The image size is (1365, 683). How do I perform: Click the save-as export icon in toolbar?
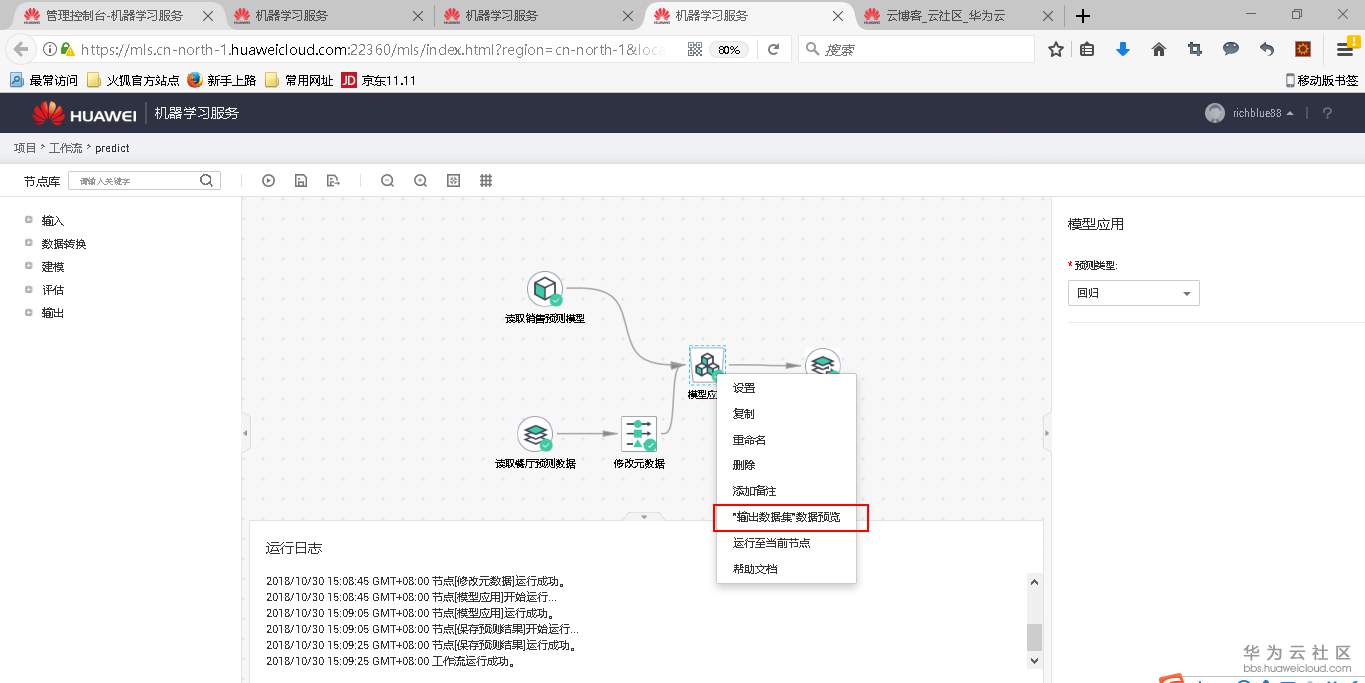pyautogui.click(x=333, y=181)
